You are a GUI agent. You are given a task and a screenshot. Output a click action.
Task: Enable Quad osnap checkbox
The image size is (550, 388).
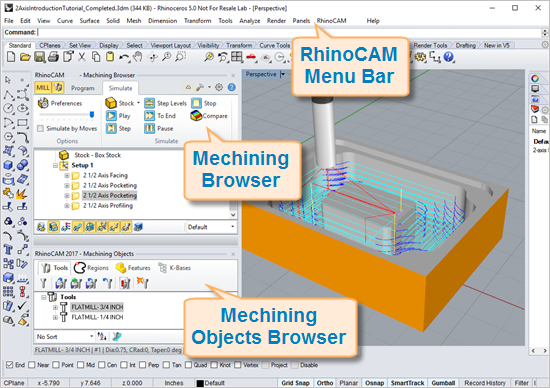(x=188, y=365)
